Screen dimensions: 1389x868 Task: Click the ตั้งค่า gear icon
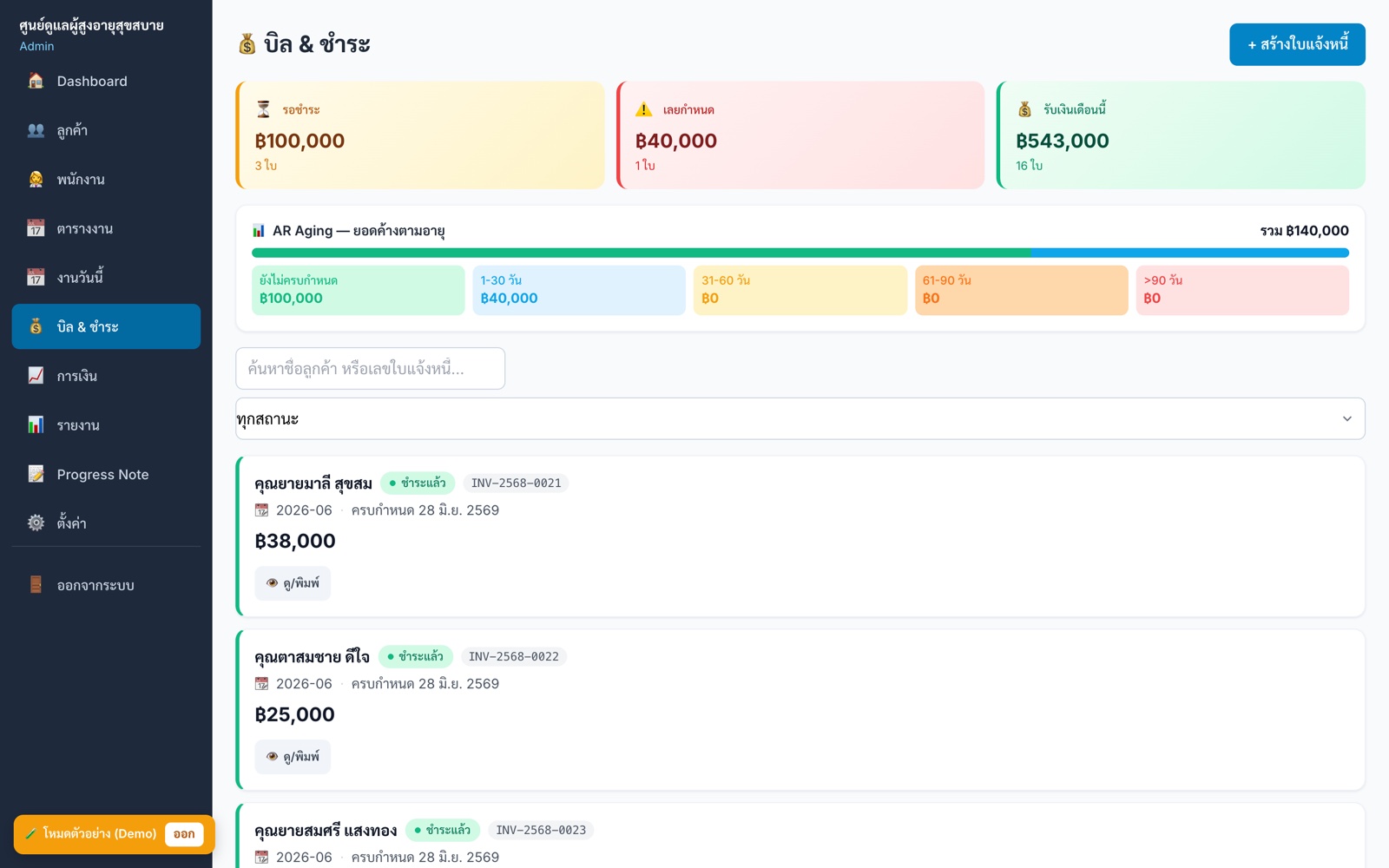(x=36, y=523)
